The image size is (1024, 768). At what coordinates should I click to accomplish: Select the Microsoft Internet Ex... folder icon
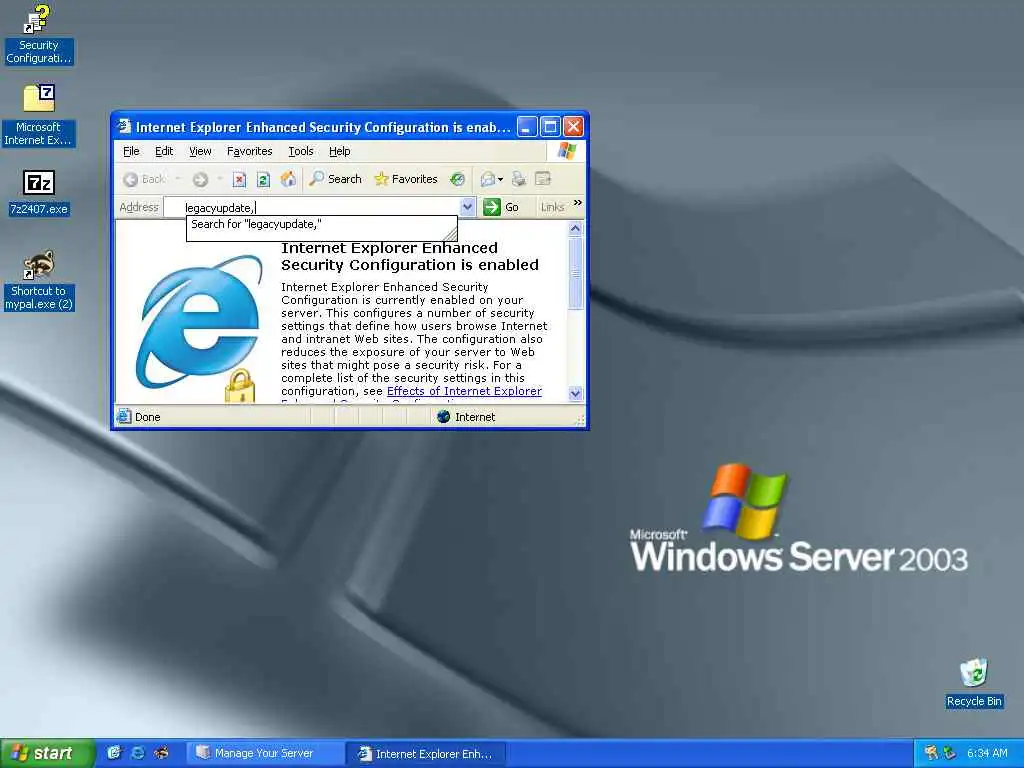(x=39, y=116)
